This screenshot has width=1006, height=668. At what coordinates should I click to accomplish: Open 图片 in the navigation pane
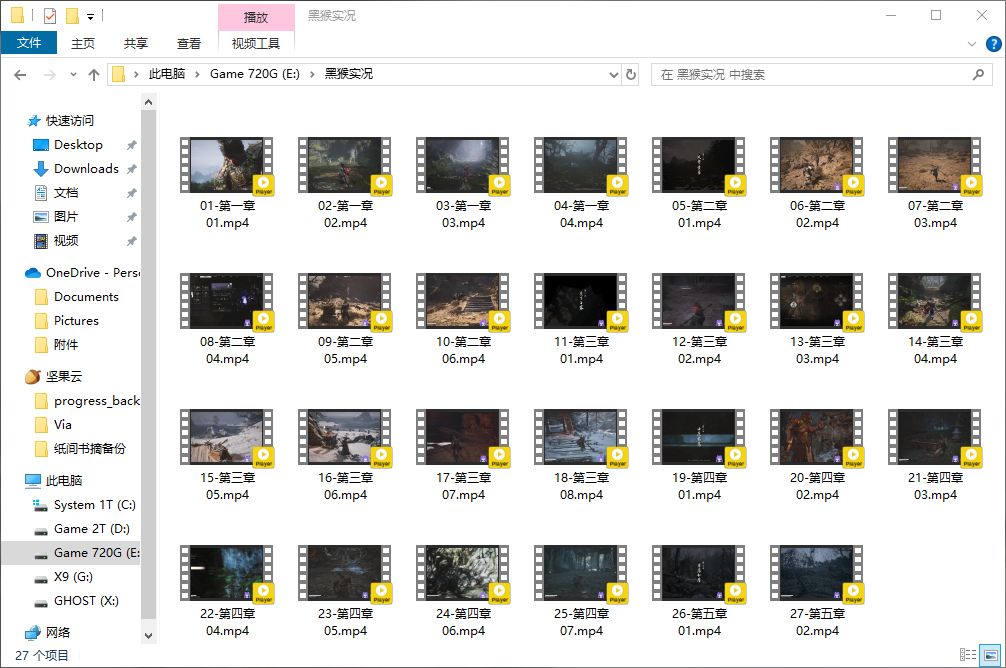point(65,217)
